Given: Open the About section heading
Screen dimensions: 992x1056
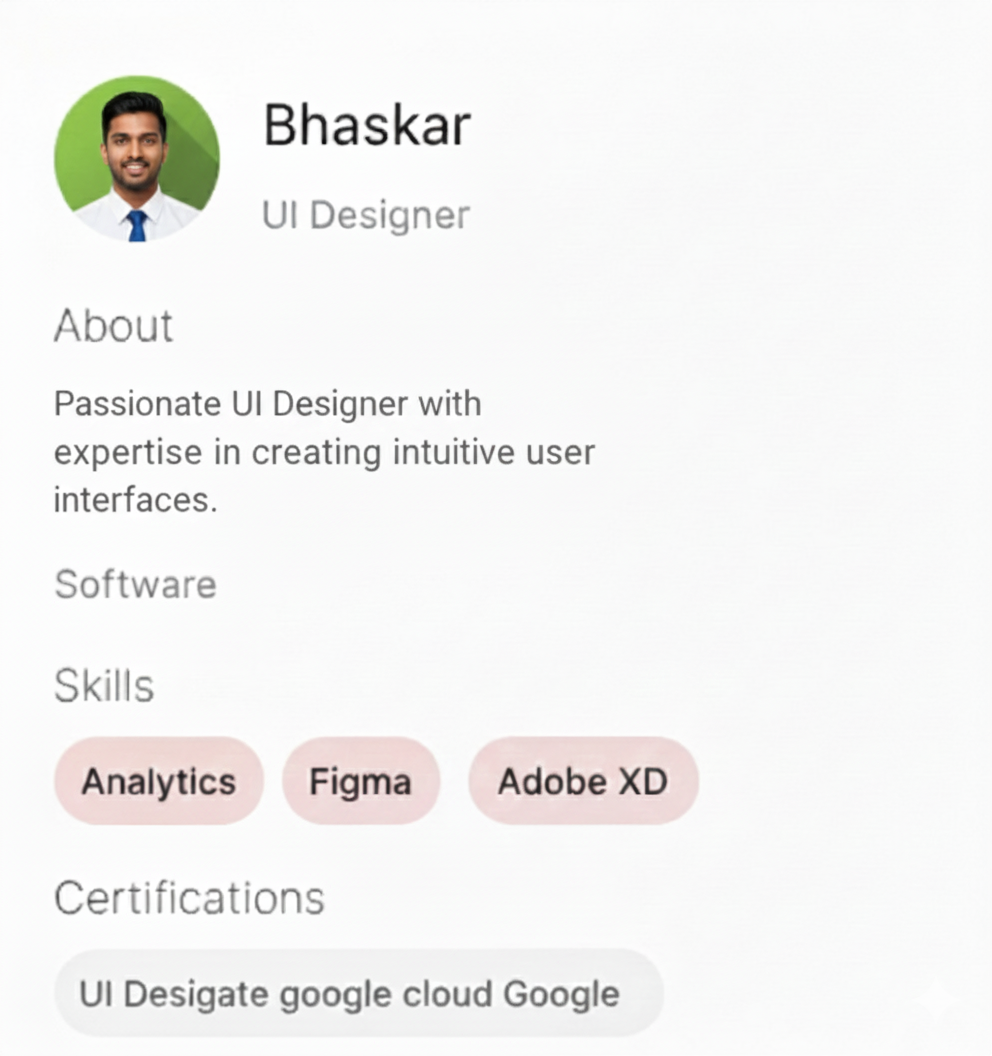Looking at the screenshot, I should coord(113,326).
